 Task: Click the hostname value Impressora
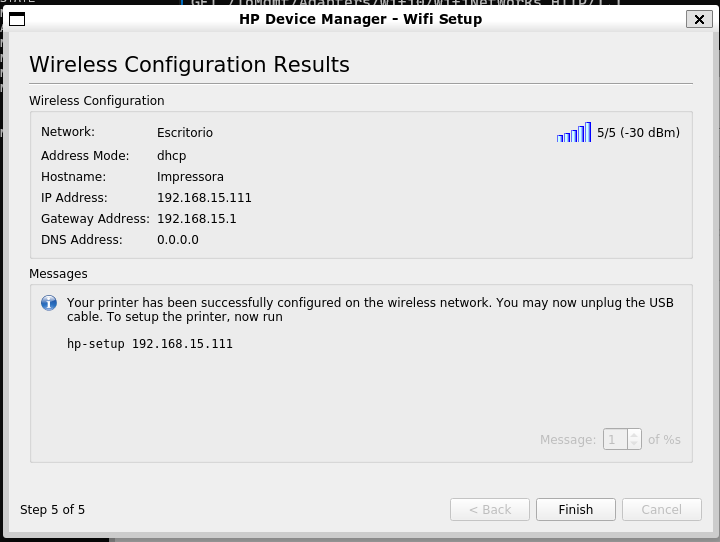coord(190,177)
